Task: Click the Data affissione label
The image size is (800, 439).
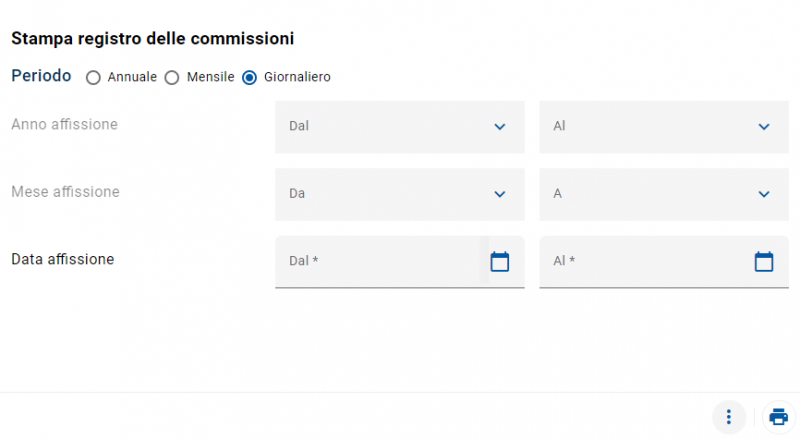Action: point(62,259)
